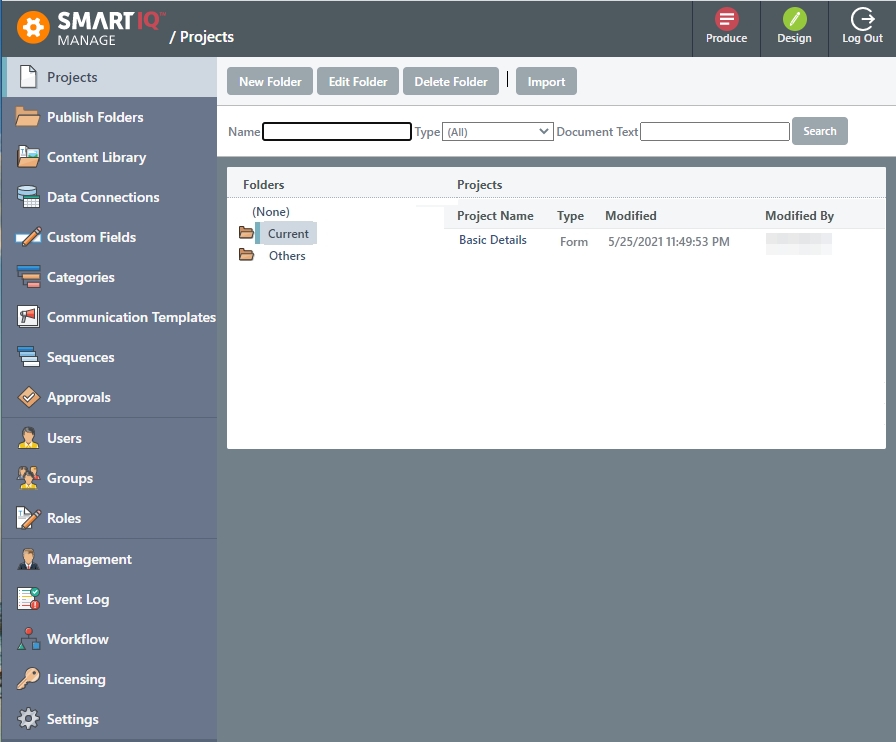Image resolution: width=896 pixels, height=742 pixels.
Task: Click the Approvals label
Action: click(79, 397)
